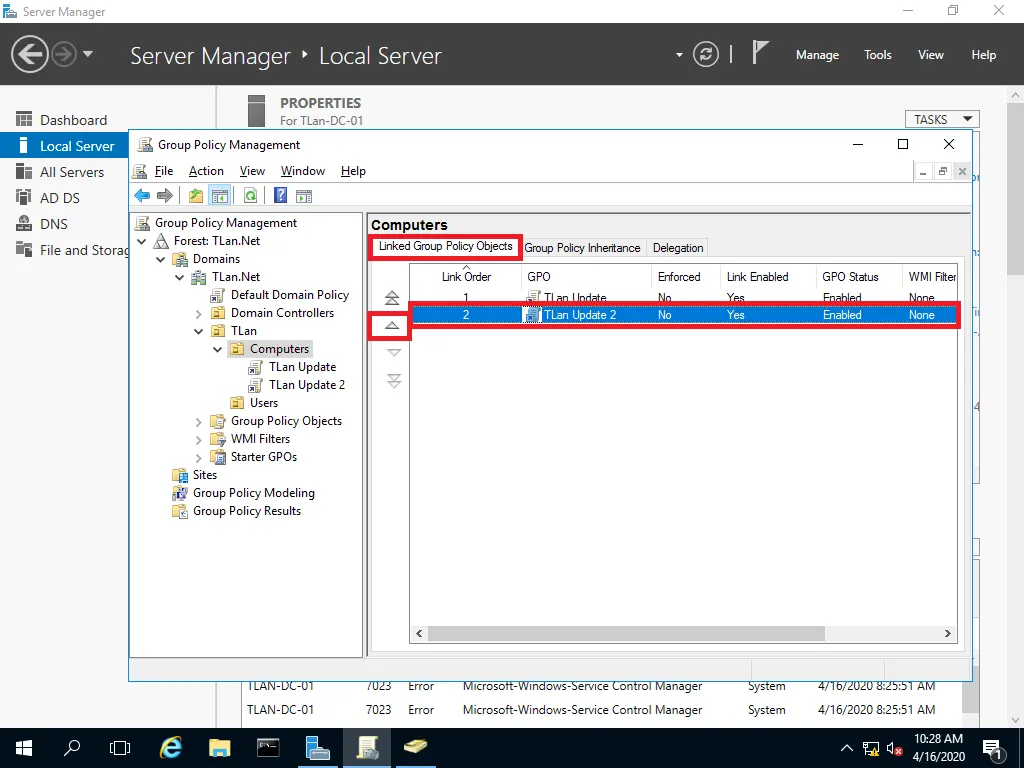Click the network icon in system tray
Image resolution: width=1024 pixels, height=768 pixels.
(x=871, y=749)
